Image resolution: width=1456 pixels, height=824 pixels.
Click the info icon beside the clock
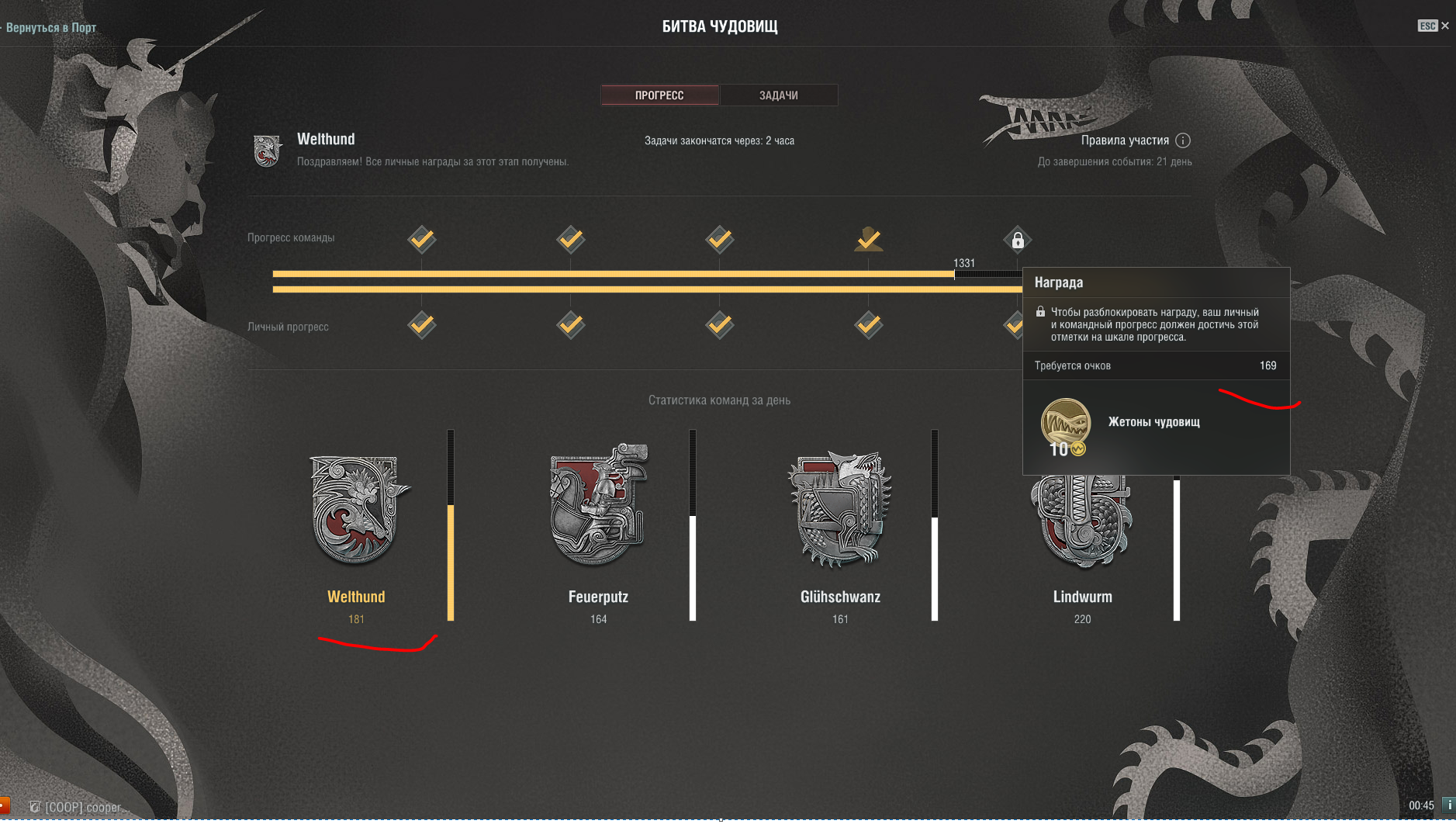(1448, 805)
